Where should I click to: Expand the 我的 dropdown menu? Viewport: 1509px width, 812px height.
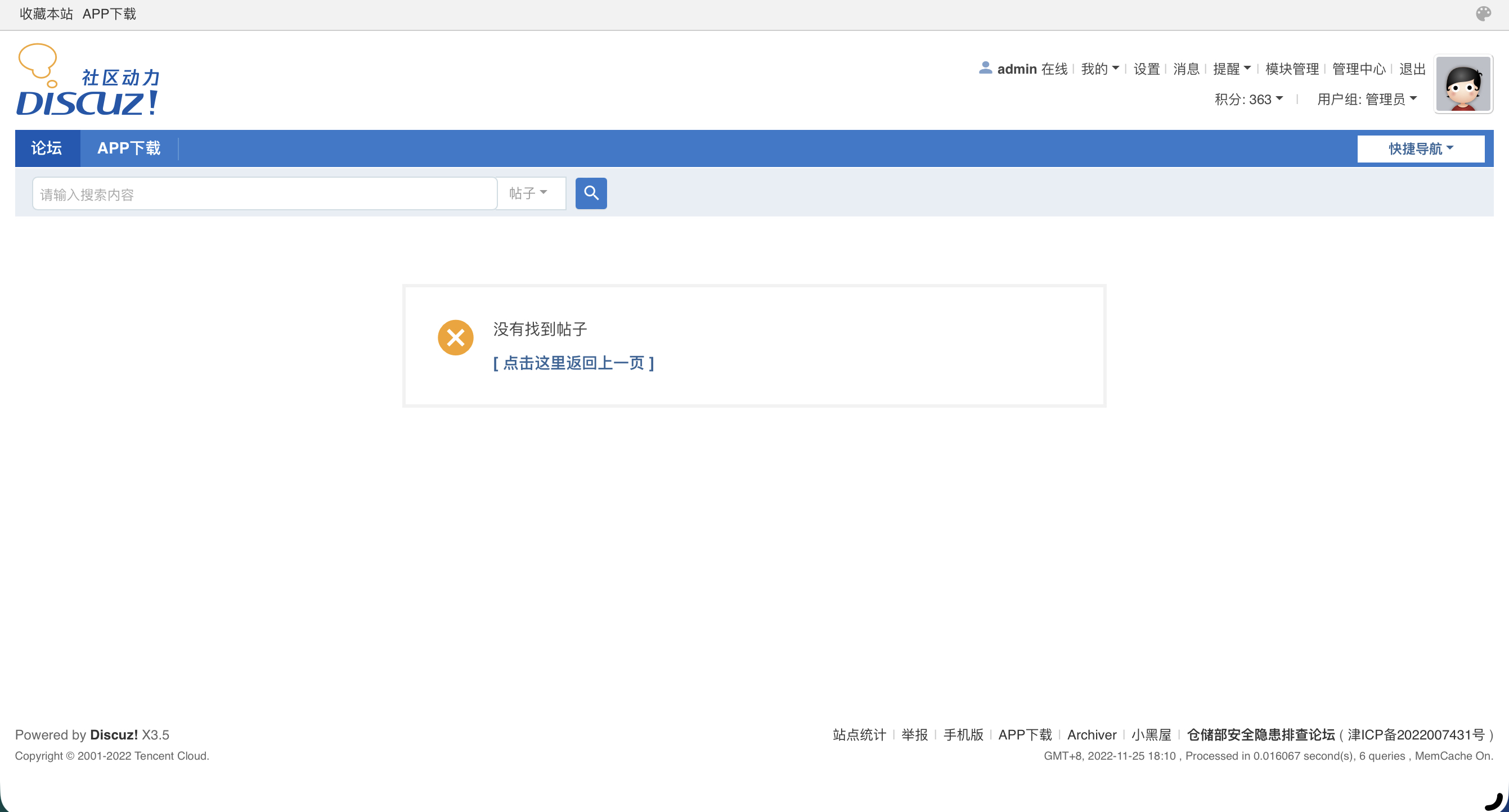click(1099, 69)
